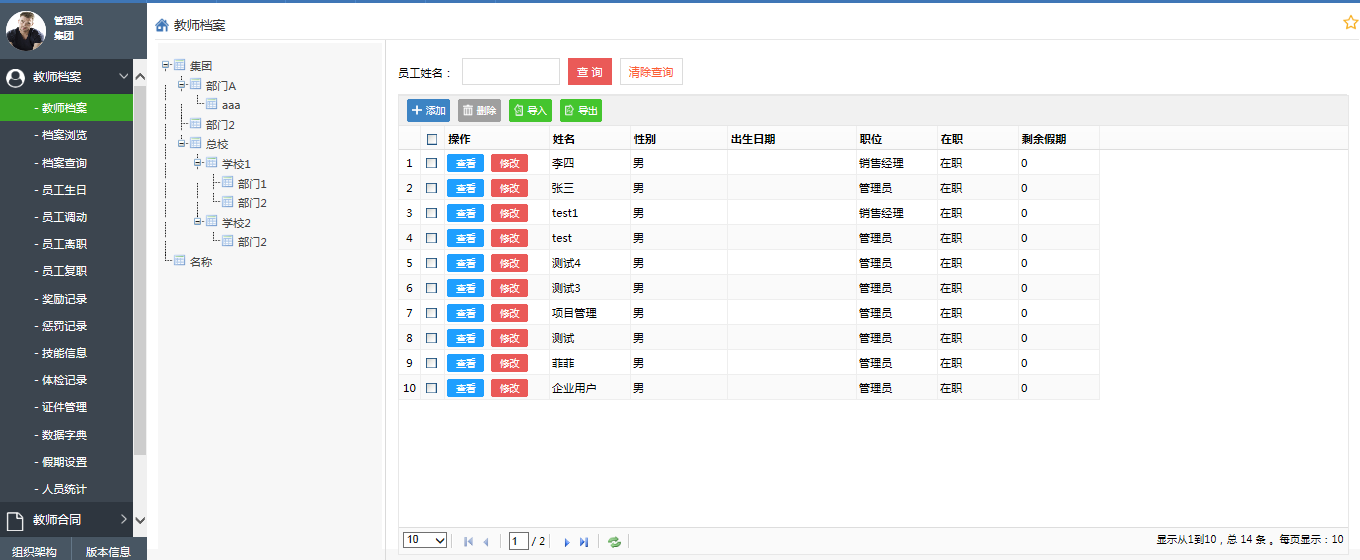Click the user icon beside 教师档案 menu
The image size is (1360, 560).
[x=15, y=77]
